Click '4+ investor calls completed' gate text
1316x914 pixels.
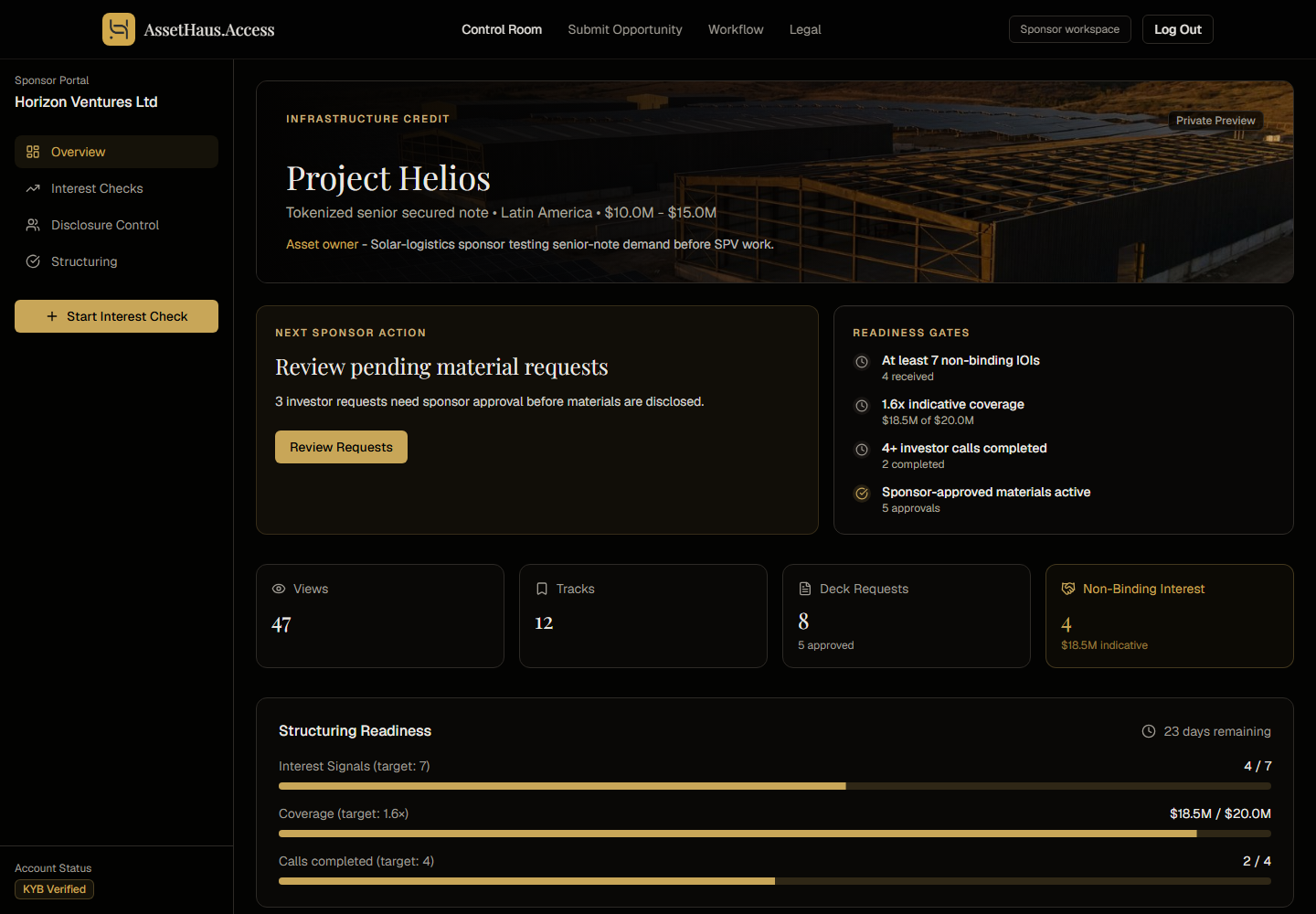(964, 448)
